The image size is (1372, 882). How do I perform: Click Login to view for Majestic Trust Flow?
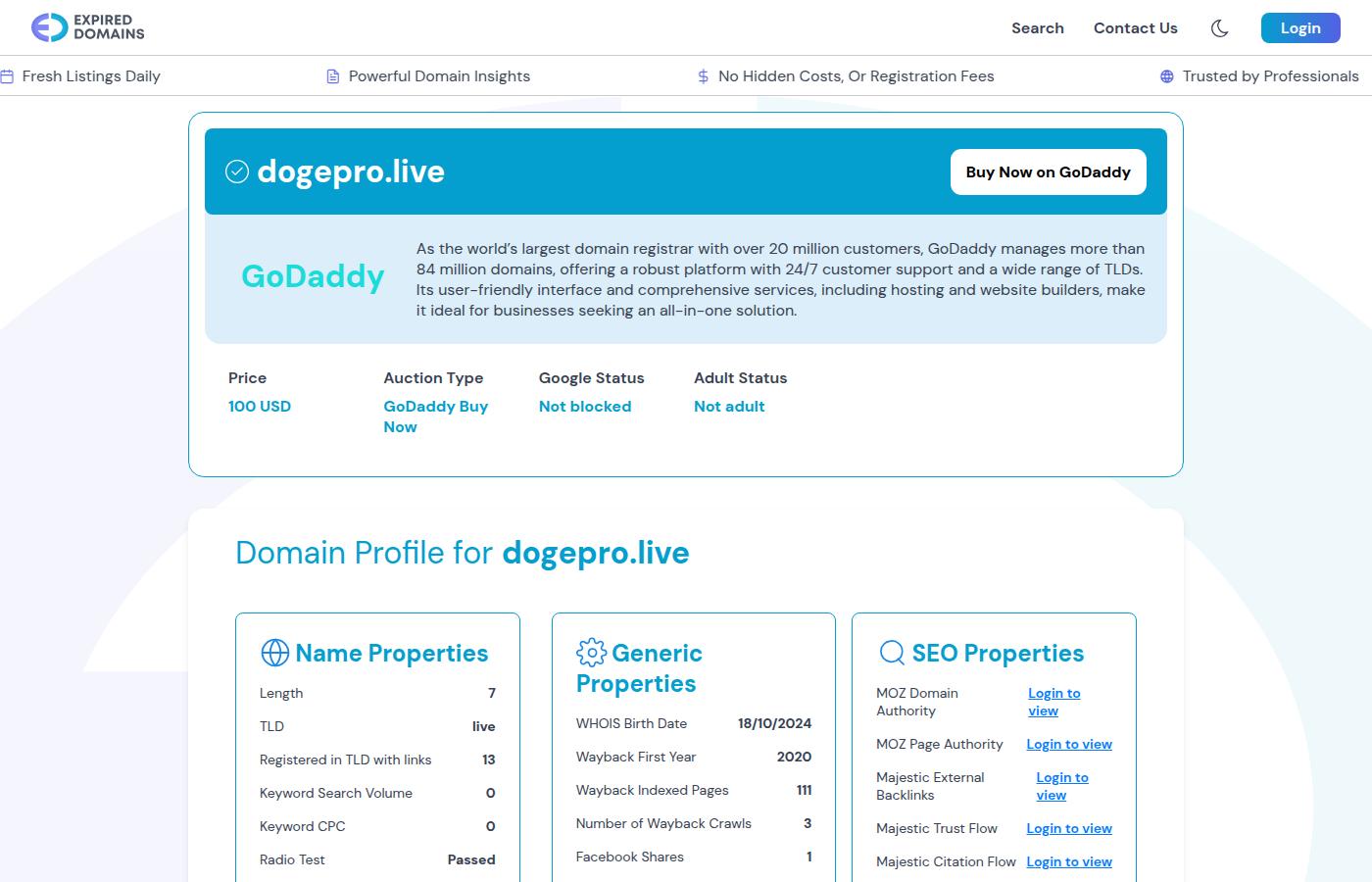(x=1069, y=829)
